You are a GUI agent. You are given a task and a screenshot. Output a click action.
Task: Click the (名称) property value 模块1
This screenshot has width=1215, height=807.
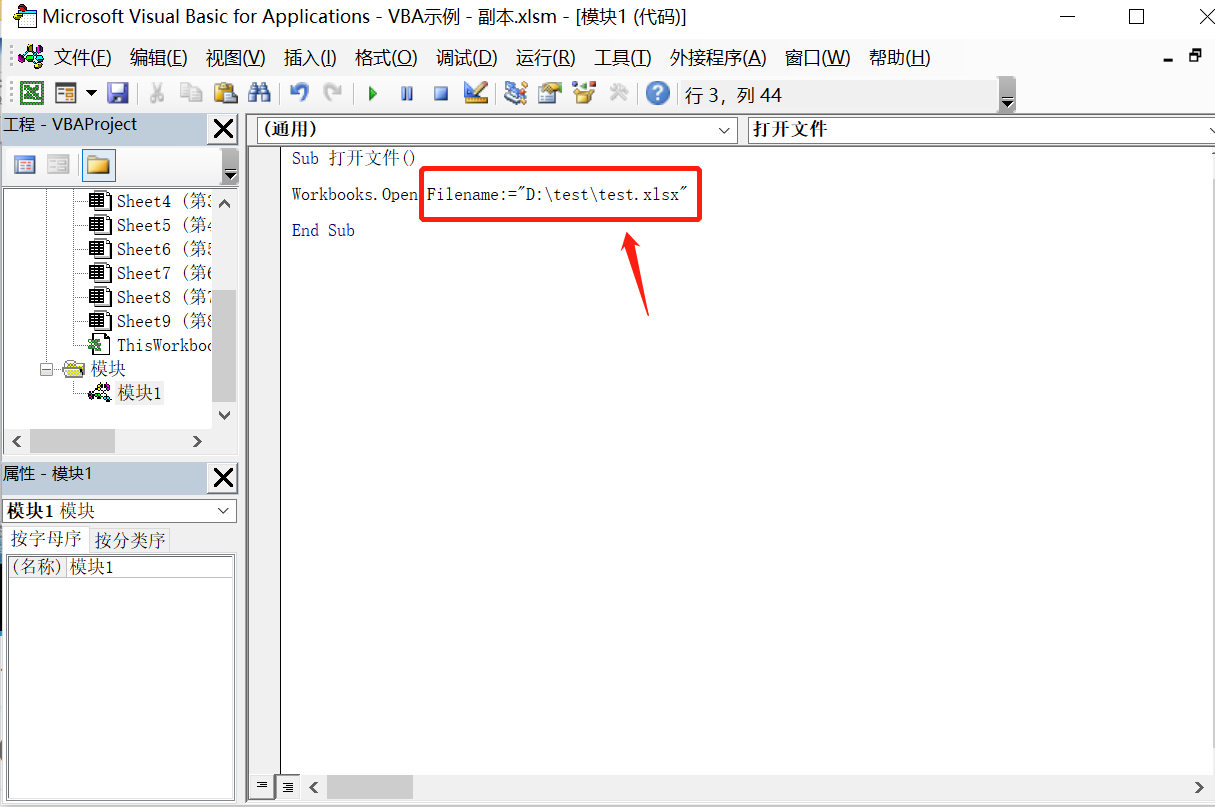point(150,567)
